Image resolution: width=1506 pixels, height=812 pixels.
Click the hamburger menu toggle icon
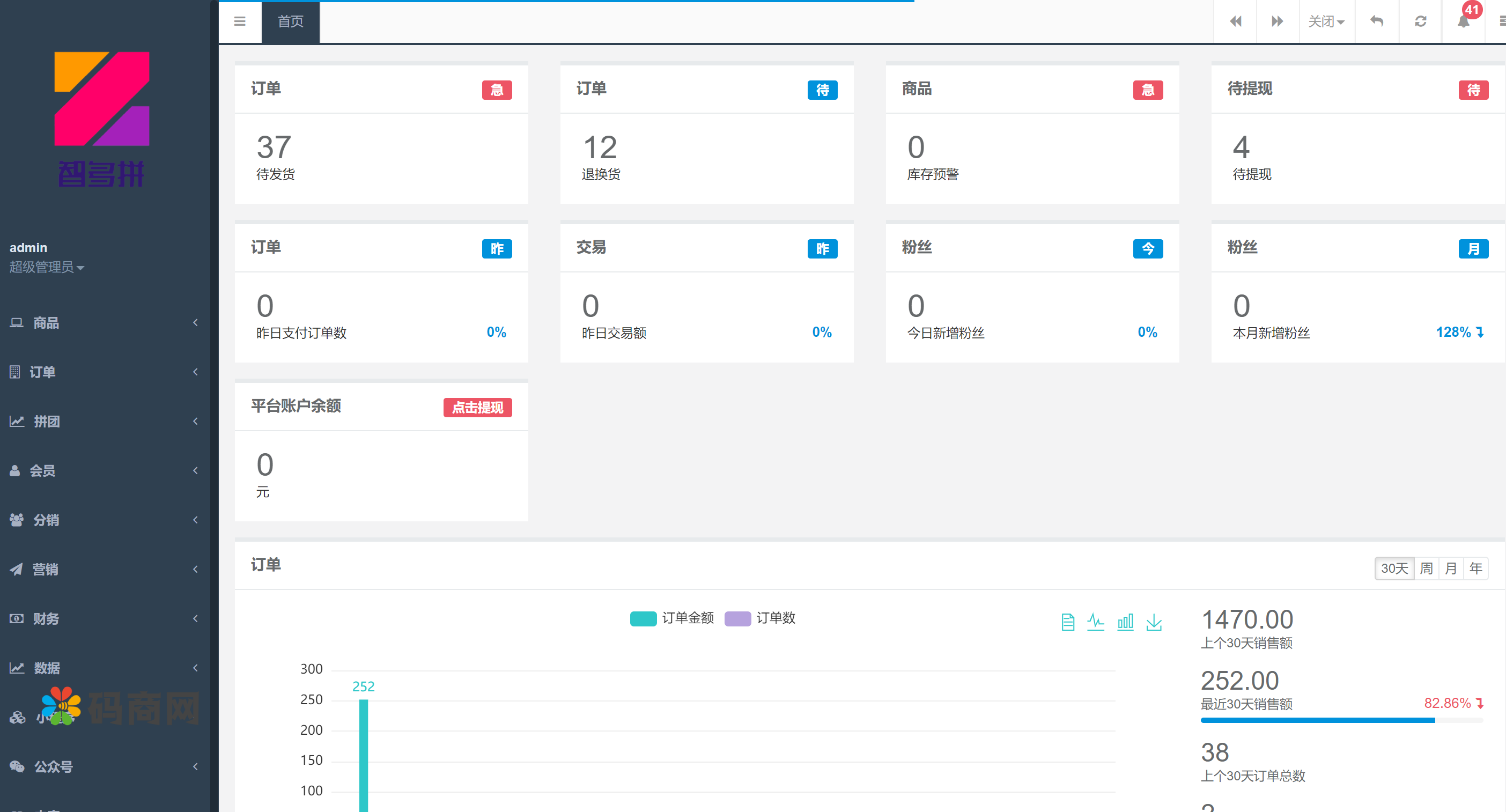[239, 21]
